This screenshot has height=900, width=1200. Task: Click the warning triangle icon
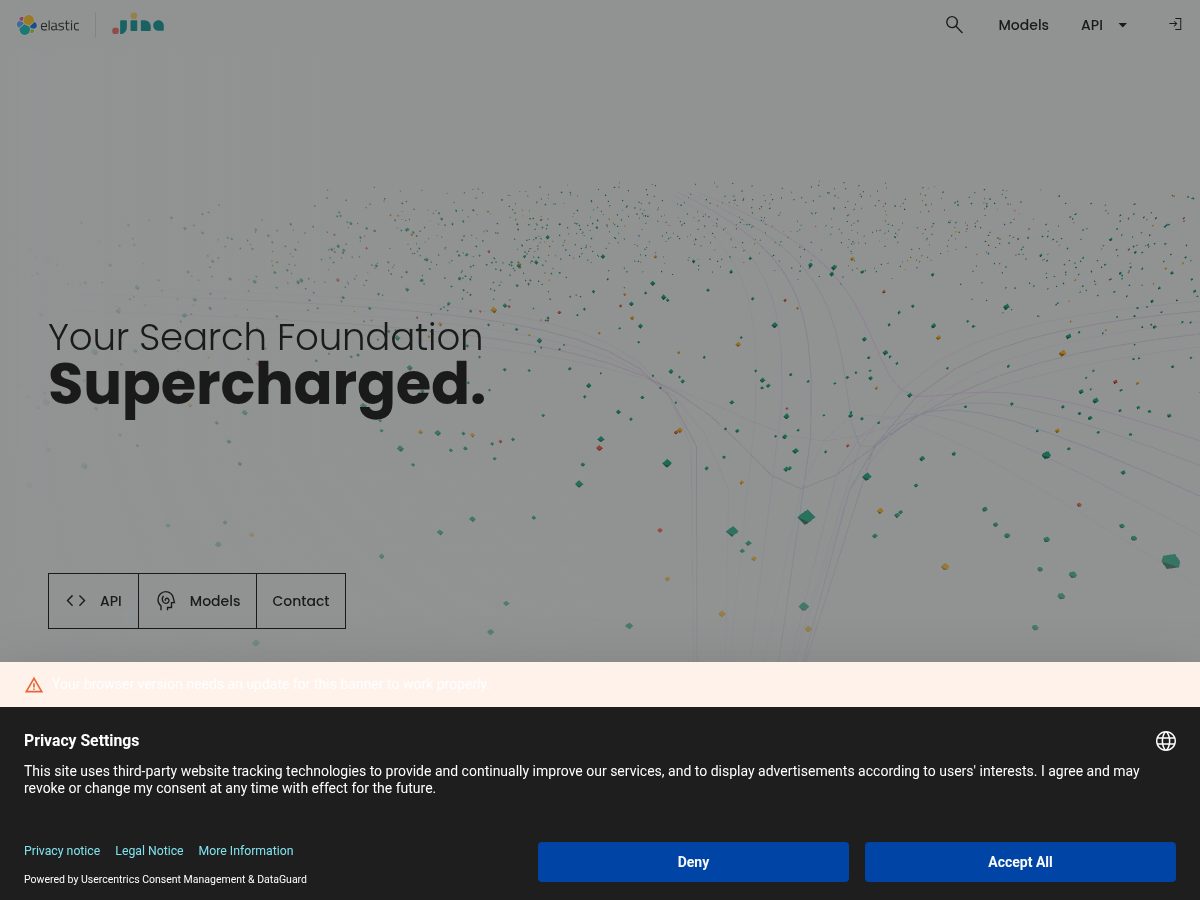pos(34,685)
